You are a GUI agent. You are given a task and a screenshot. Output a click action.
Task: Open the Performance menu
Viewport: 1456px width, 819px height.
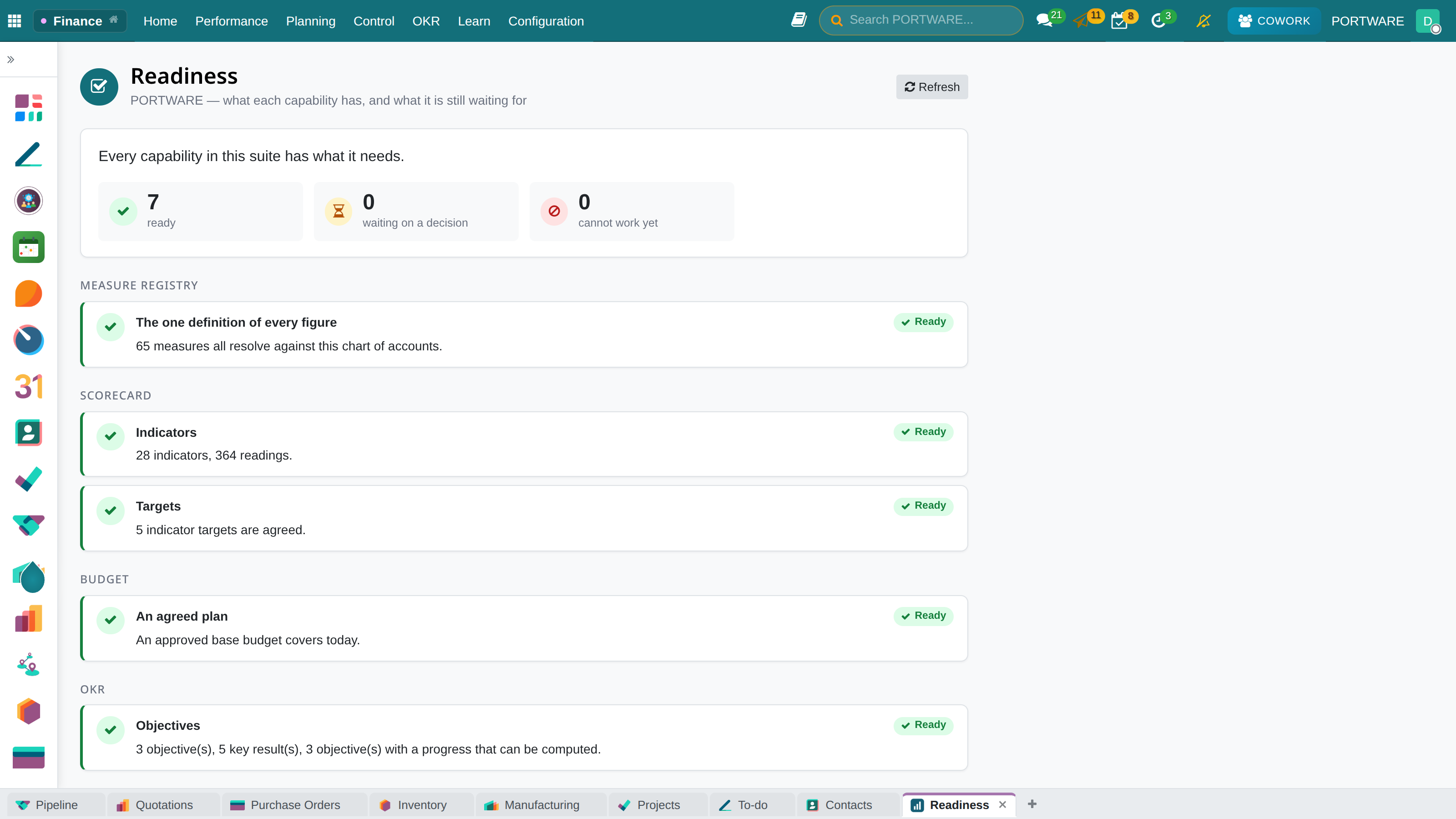231,21
